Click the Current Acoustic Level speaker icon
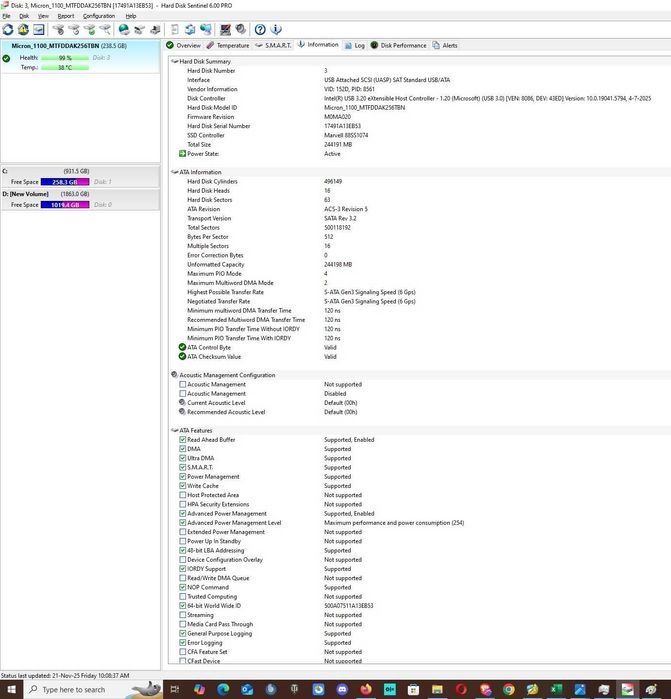Viewport: 671px width, 699px height. (182, 403)
